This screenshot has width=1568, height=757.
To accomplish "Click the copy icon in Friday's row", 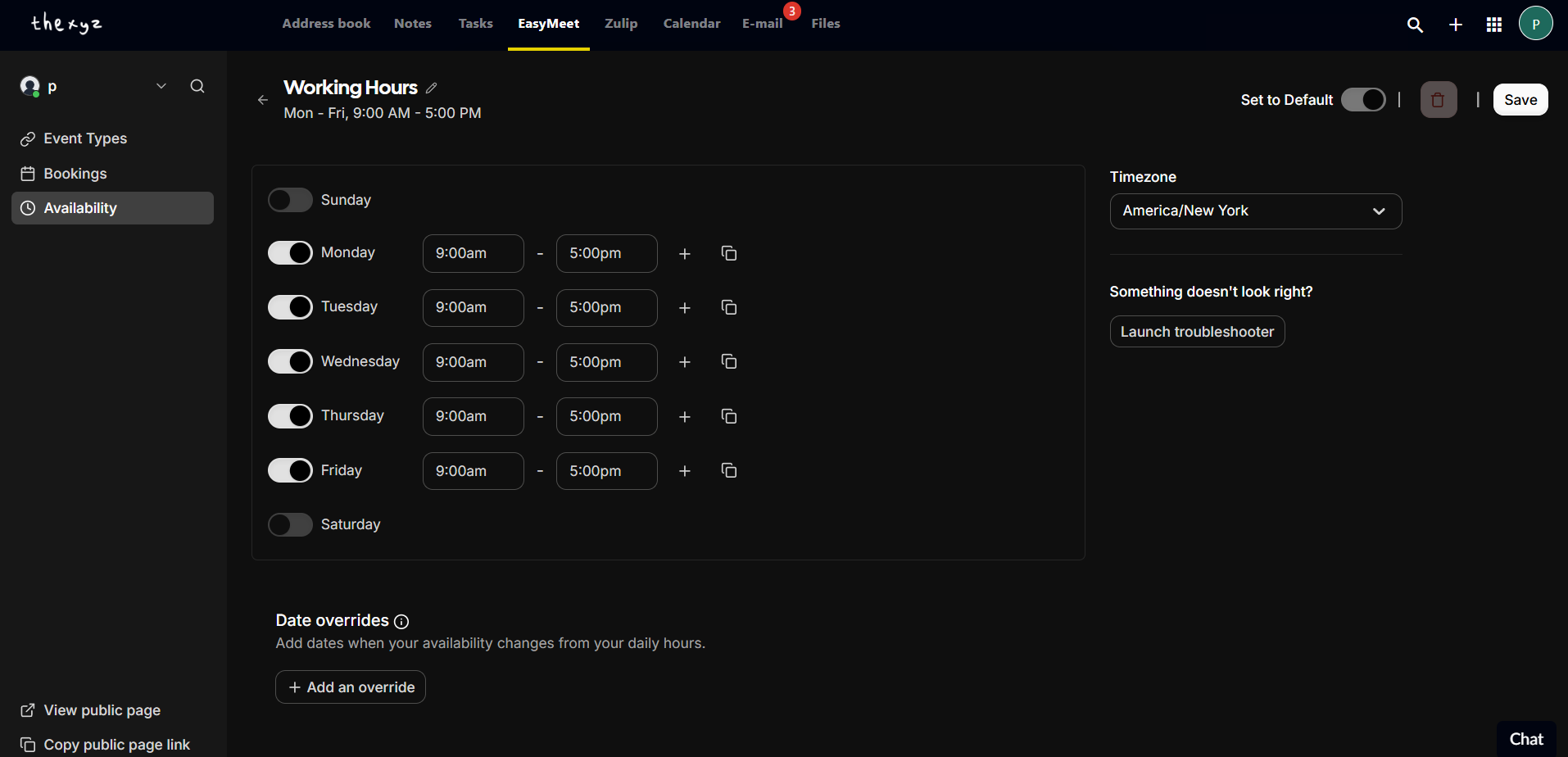I will (x=728, y=470).
